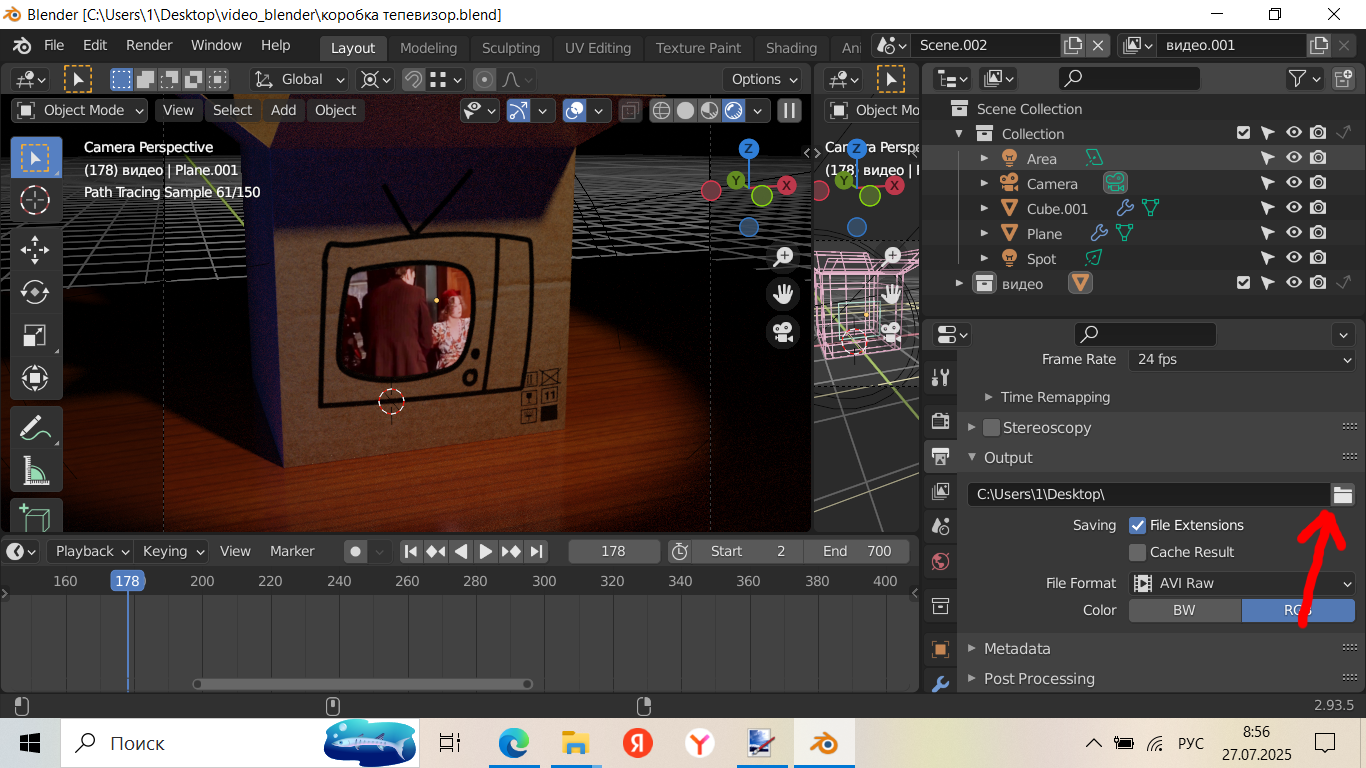Switch to the Shading workspace tab
The height and width of the screenshot is (768, 1366).
pyautogui.click(x=791, y=48)
